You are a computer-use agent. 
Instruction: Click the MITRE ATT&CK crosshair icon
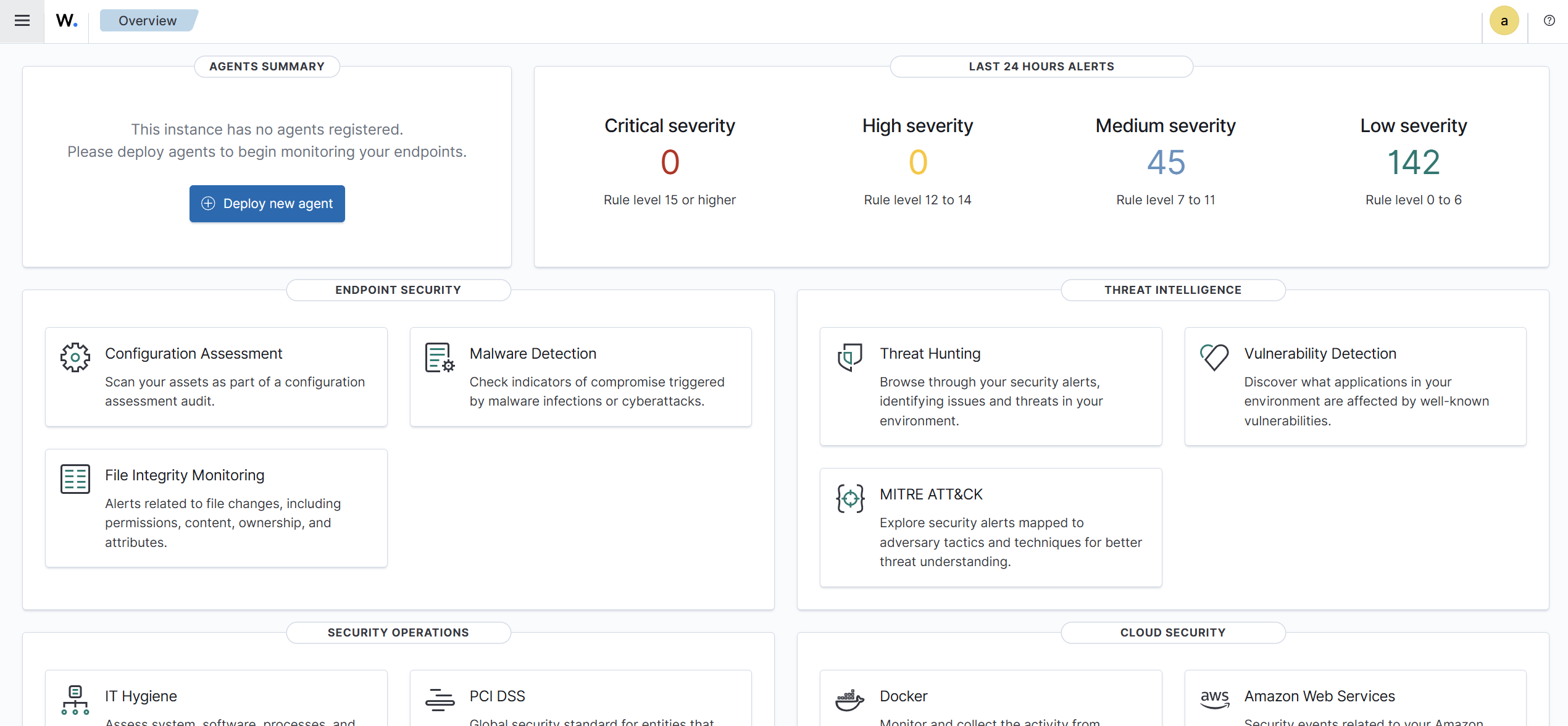[849, 498]
